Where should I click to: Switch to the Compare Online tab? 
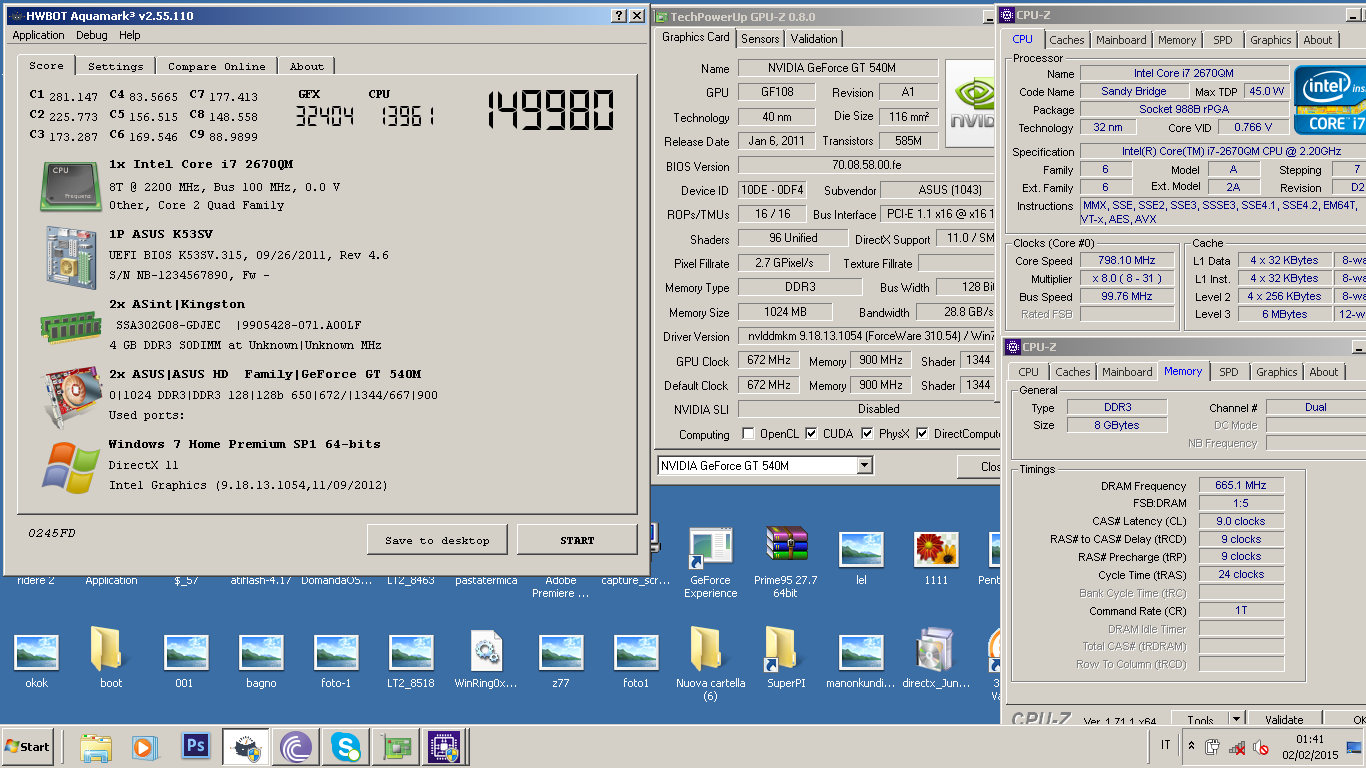click(217, 66)
